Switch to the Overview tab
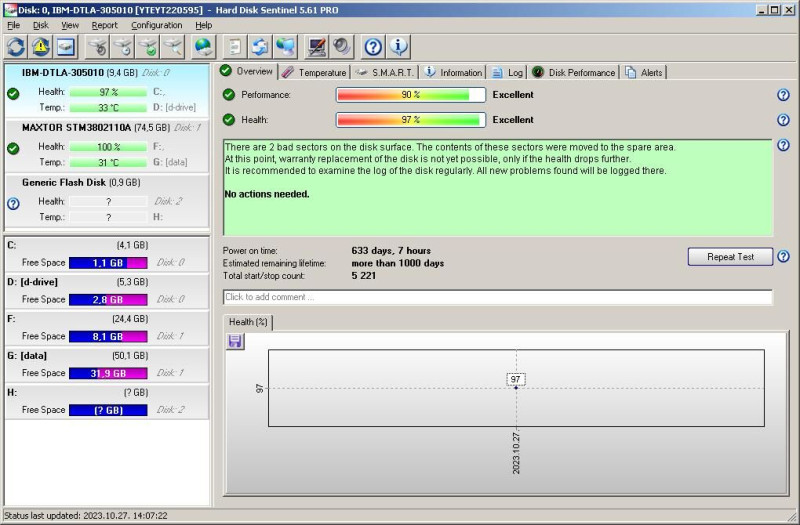The width and height of the screenshot is (800, 525). (x=247, y=71)
